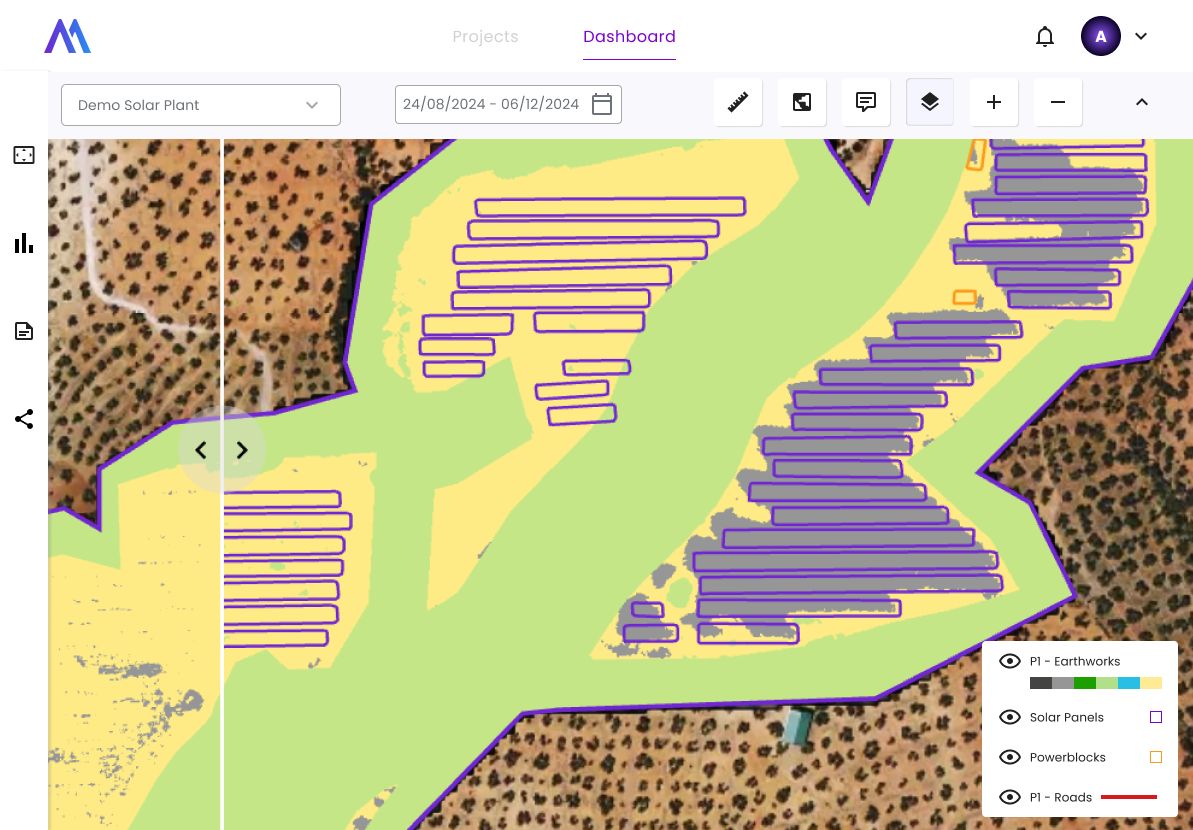Screen dimensions: 1193x830
Task: Expand the user account menu chevron
Action: [x=1141, y=37]
